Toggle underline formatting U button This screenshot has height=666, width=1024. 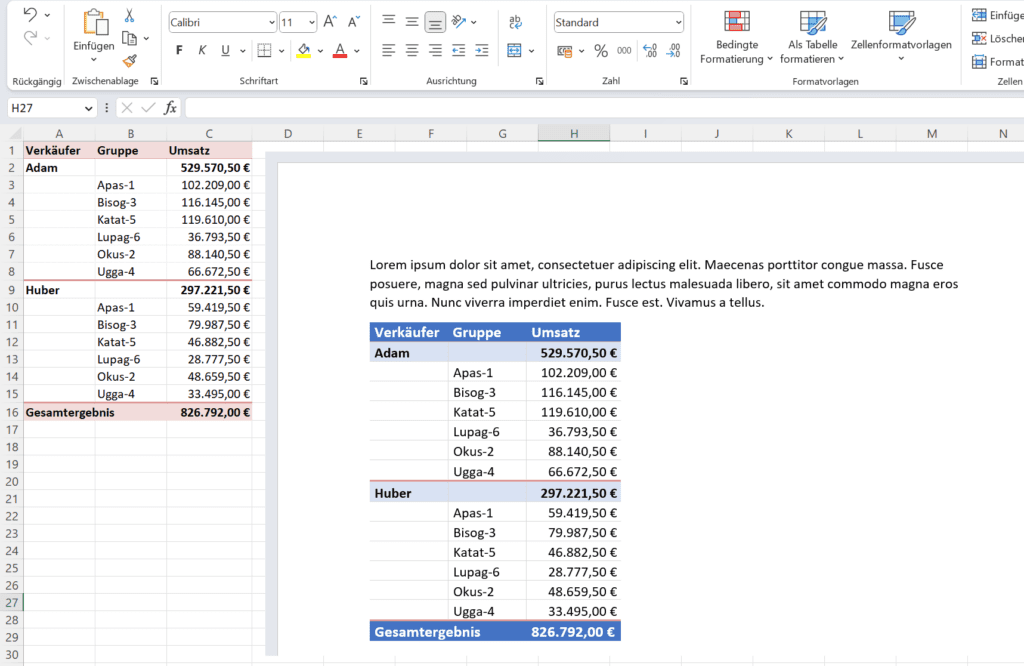pyautogui.click(x=225, y=50)
